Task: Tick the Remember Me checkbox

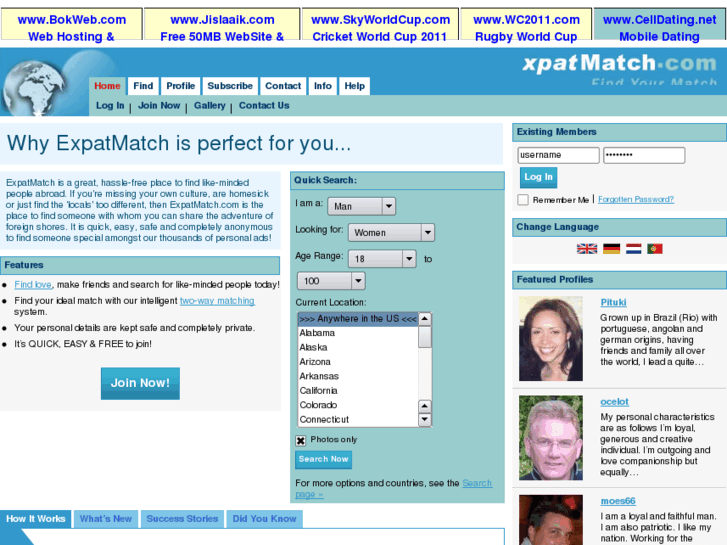Action: [523, 200]
